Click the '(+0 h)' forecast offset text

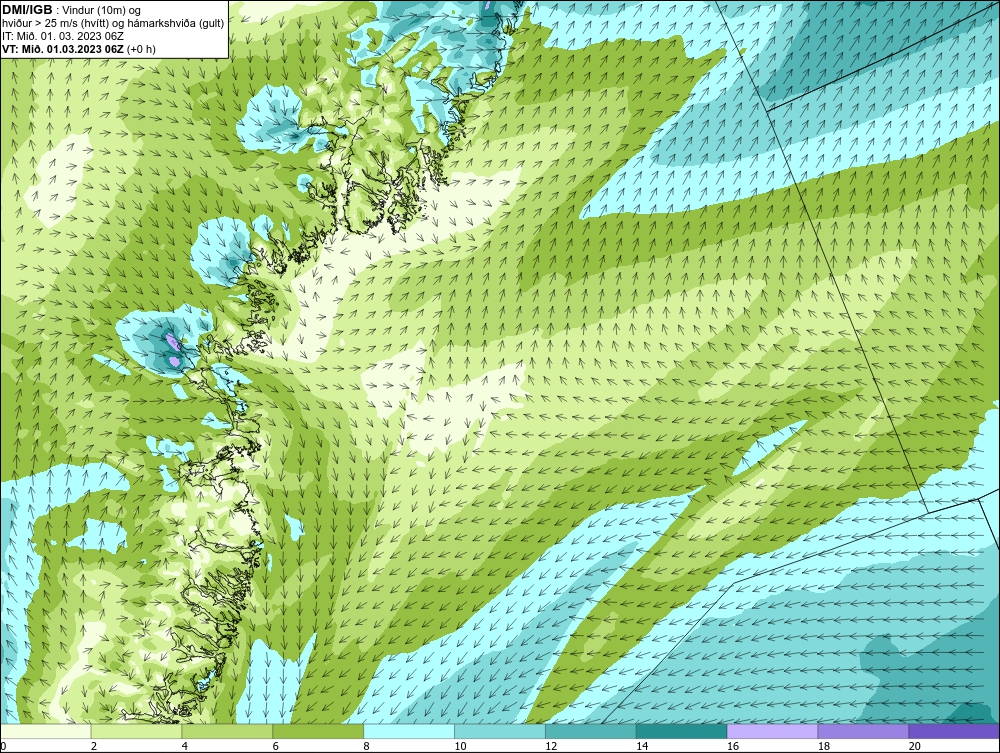142,49
